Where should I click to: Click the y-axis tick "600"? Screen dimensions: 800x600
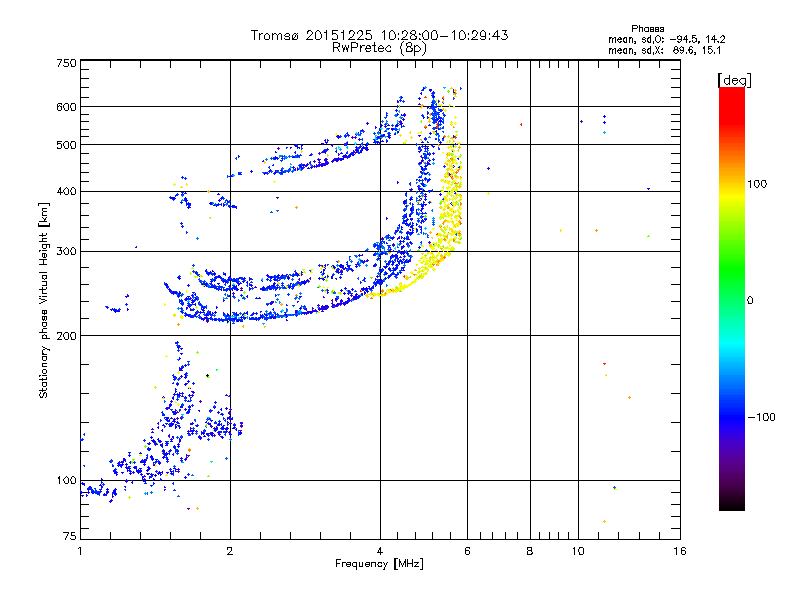[67, 107]
